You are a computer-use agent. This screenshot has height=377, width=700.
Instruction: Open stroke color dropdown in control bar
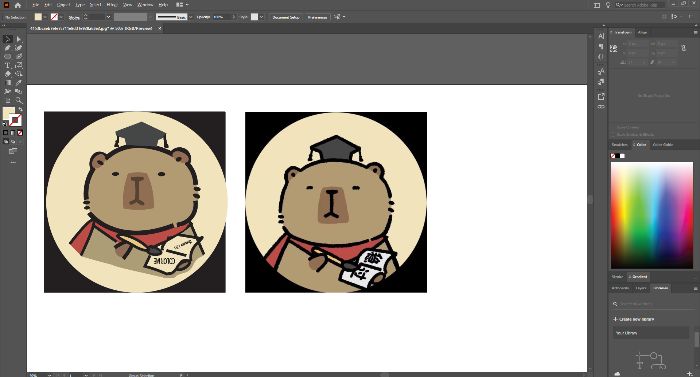point(61,17)
